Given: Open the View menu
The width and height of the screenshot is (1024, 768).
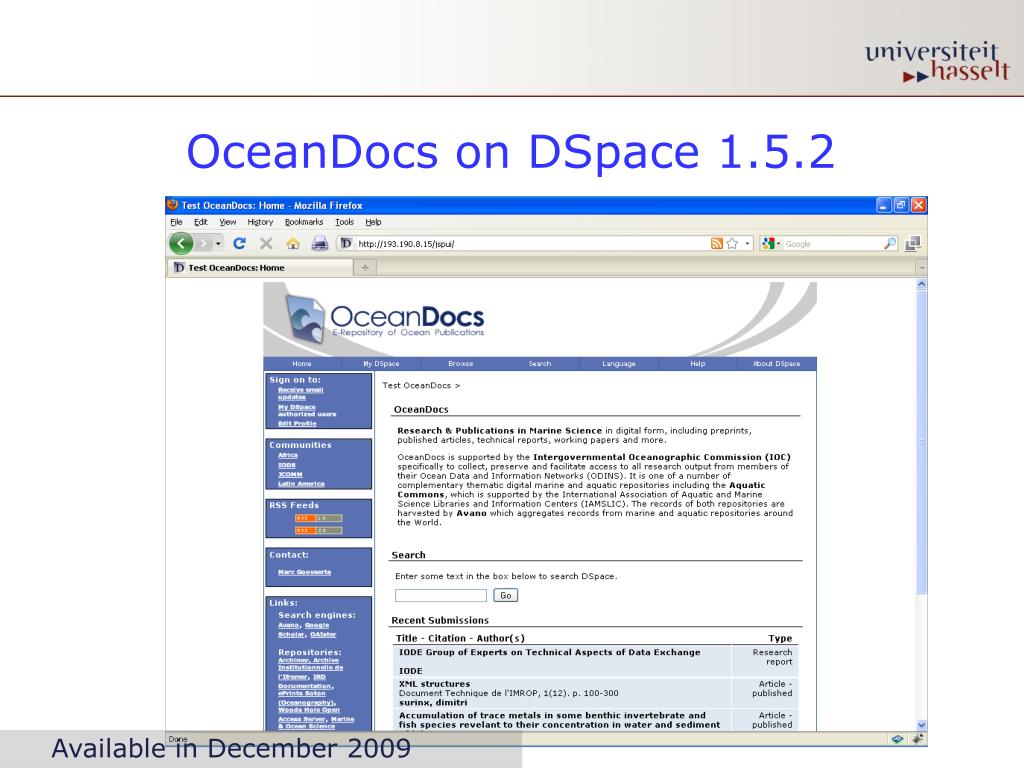Looking at the screenshot, I should (227, 222).
